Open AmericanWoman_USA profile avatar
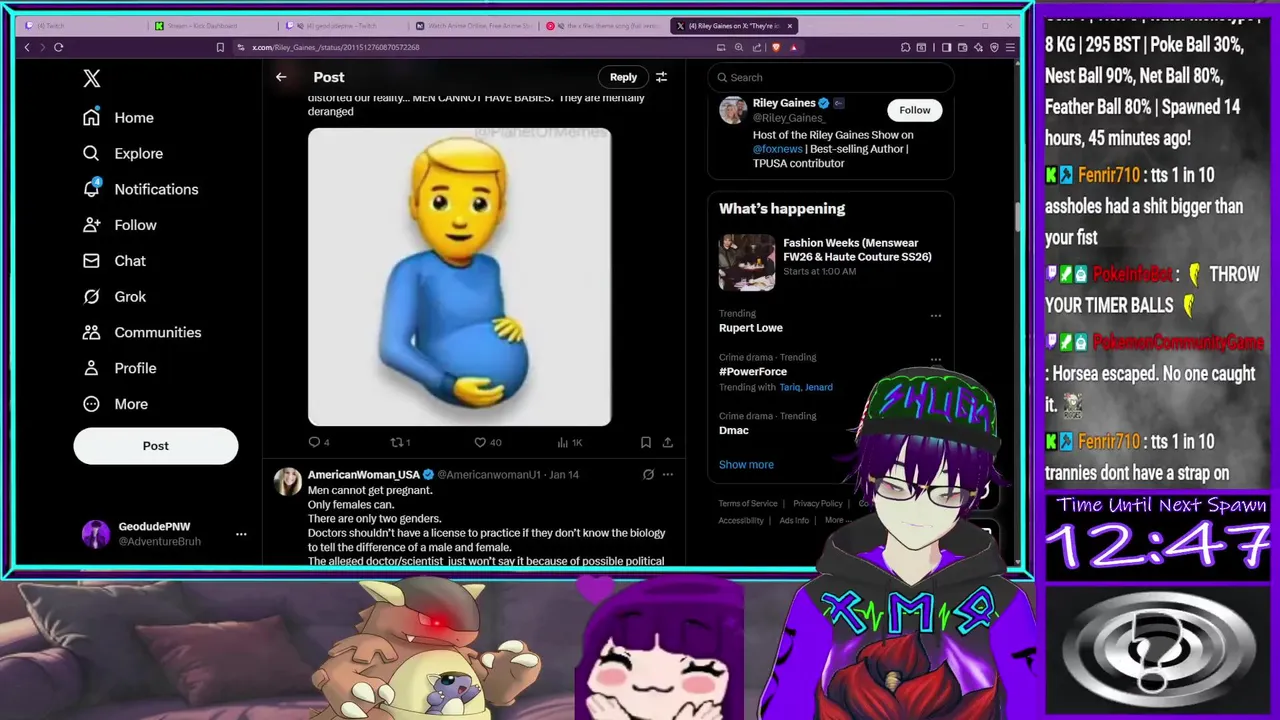The height and width of the screenshot is (720, 1280). [288, 481]
